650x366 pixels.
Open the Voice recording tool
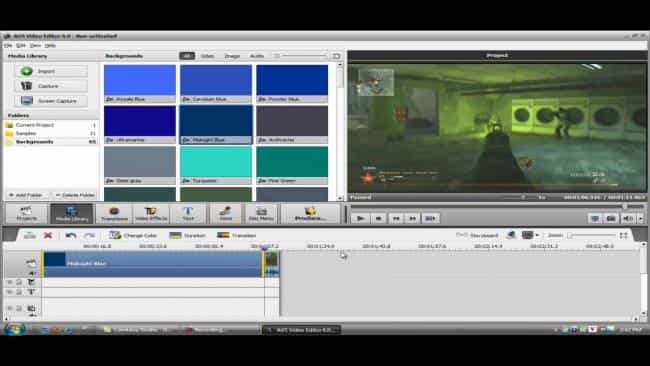pyautogui.click(x=226, y=214)
